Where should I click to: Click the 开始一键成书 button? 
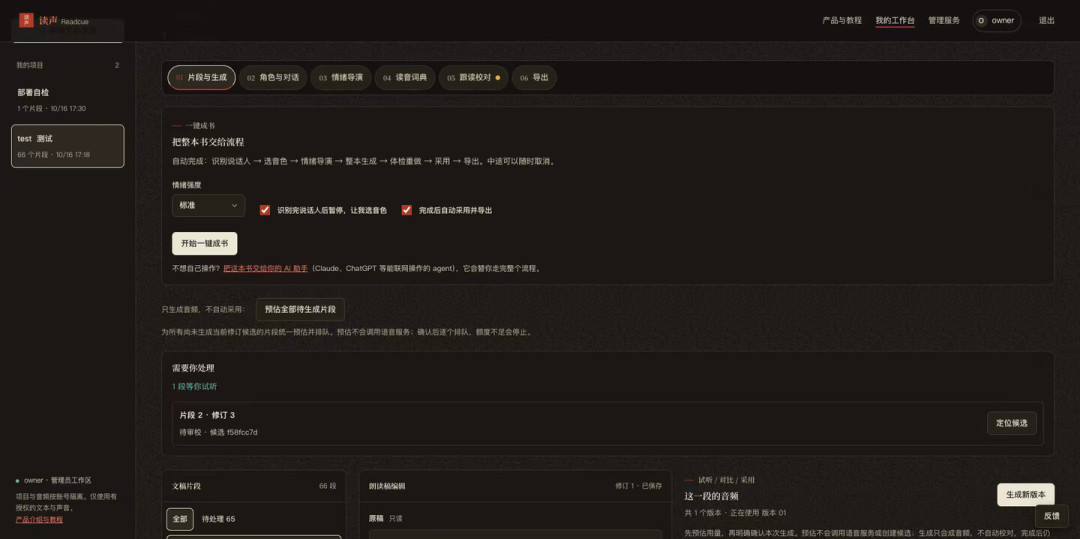(205, 244)
